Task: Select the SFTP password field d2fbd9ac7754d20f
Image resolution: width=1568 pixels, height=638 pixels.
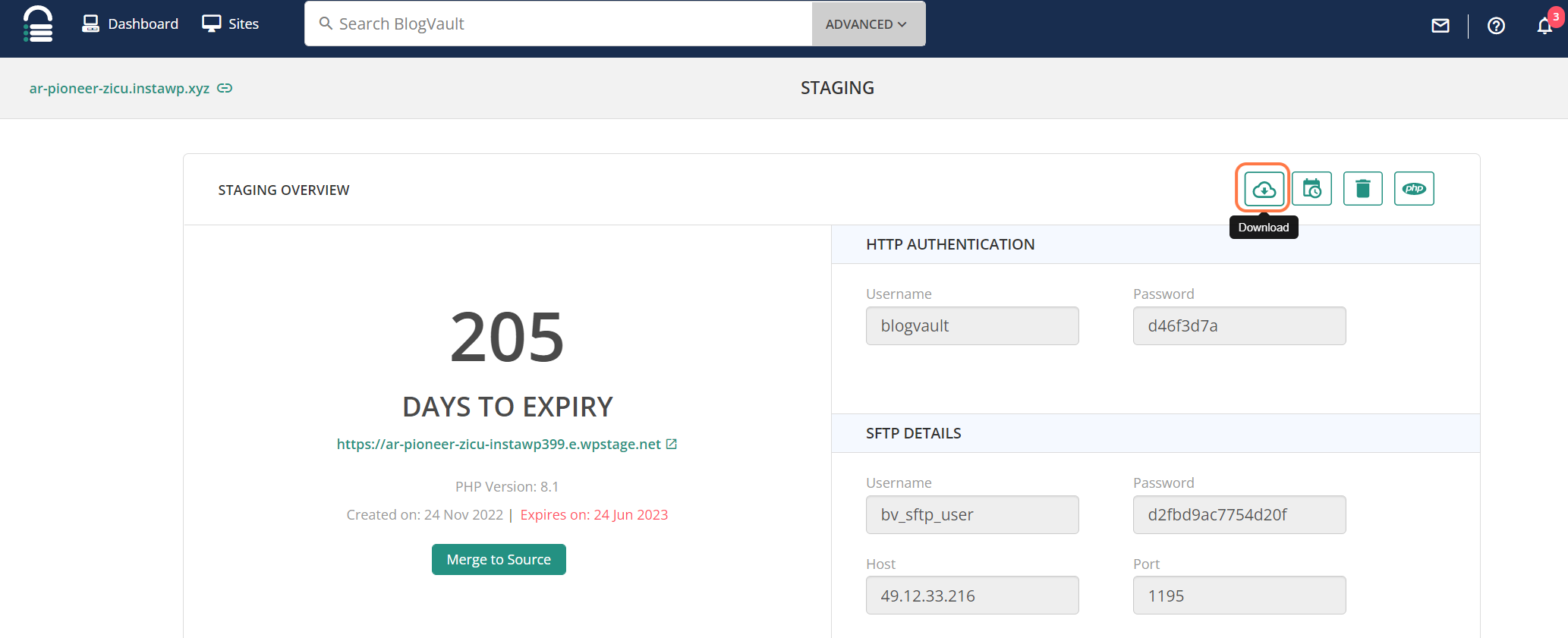Action: 1239,514
